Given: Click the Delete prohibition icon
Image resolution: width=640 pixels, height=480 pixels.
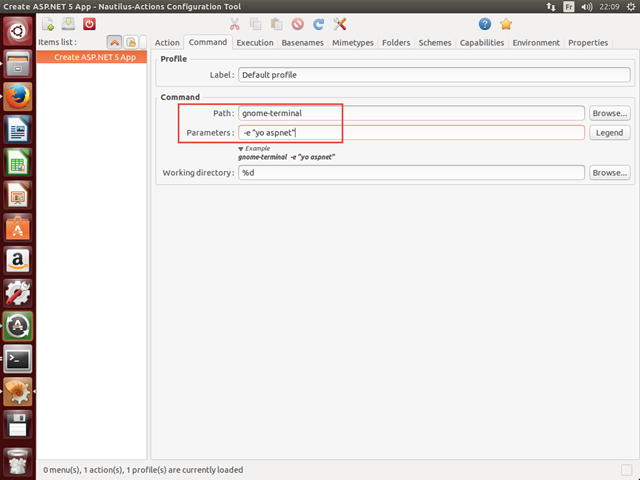Looking at the screenshot, I should [x=298, y=24].
